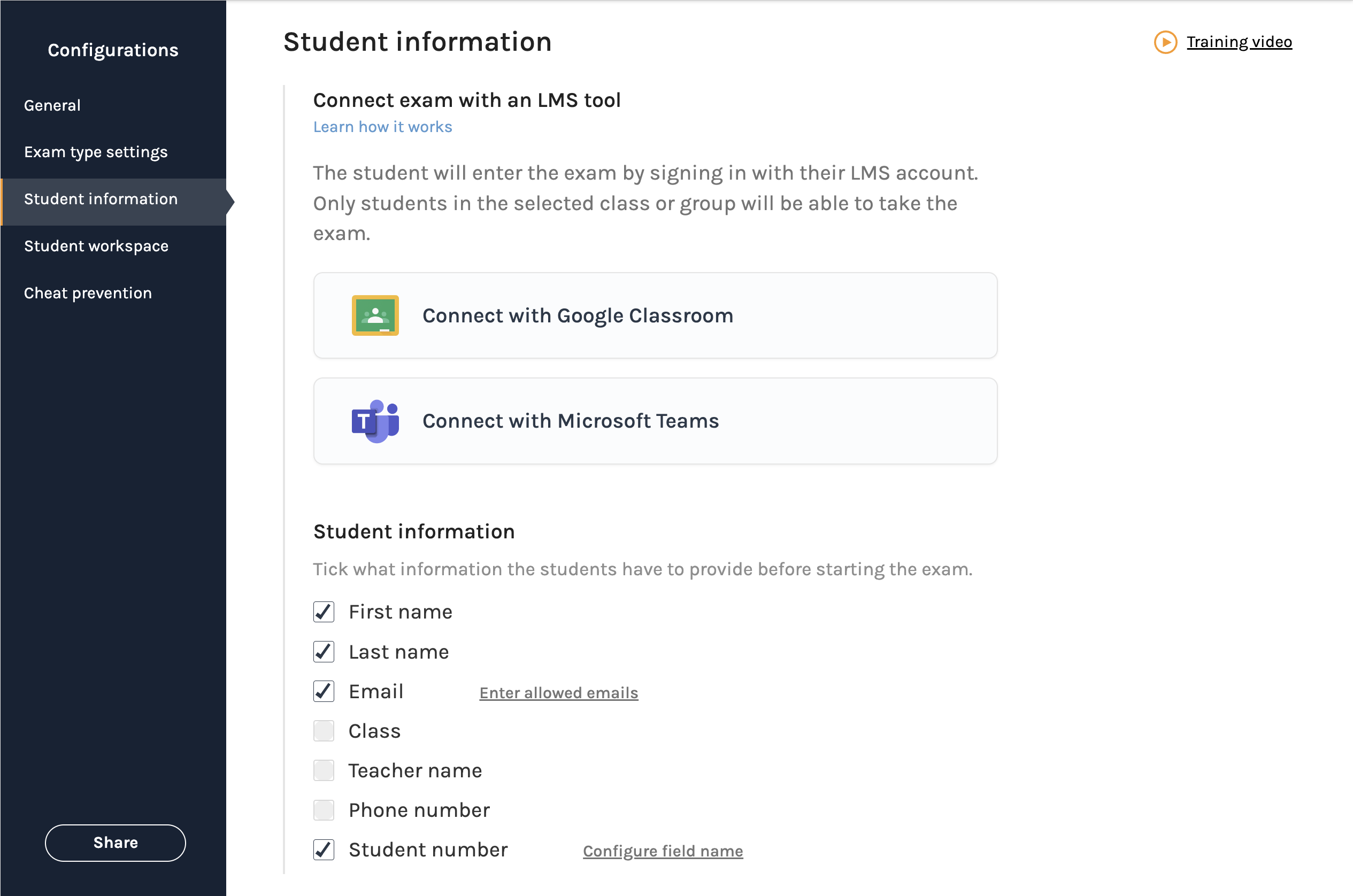The height and width of the screenshot is (896, 1353).
Task: Click Connect with Microsoft Teams
Action: (x=571, y=421)
